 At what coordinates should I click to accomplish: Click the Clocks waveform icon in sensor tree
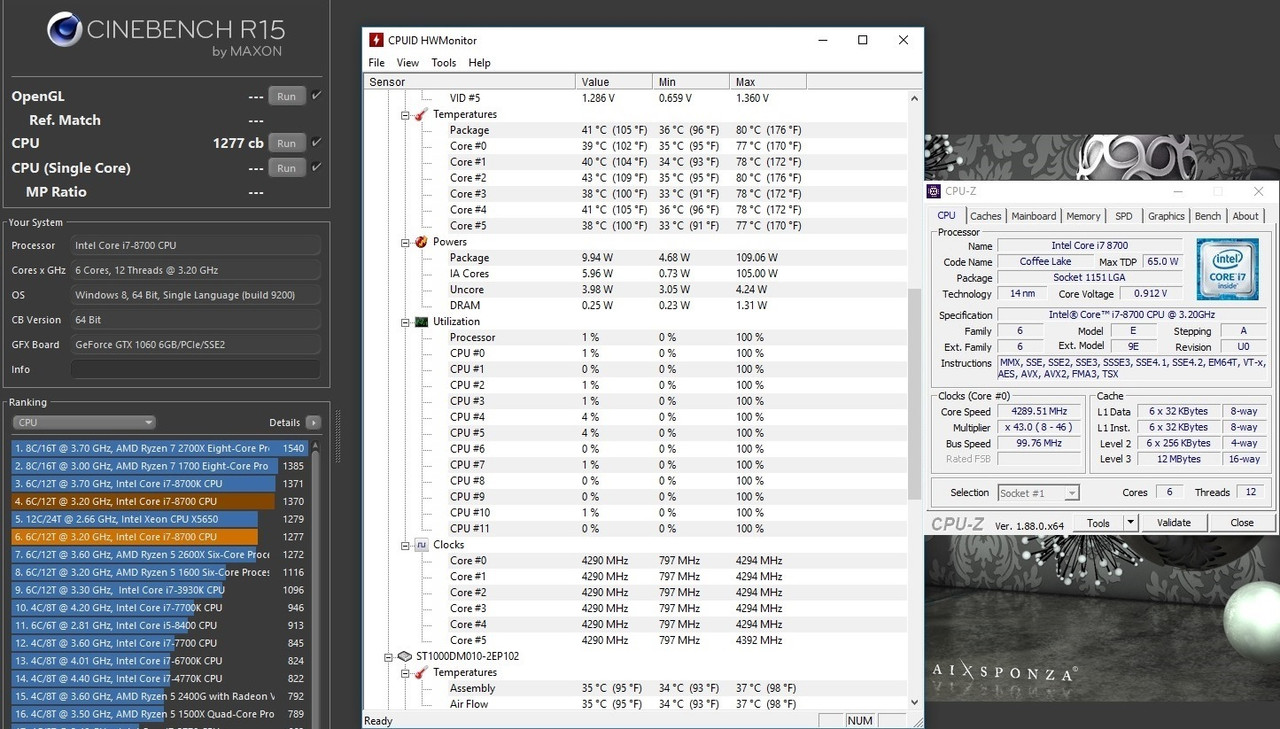click(422, 545)
